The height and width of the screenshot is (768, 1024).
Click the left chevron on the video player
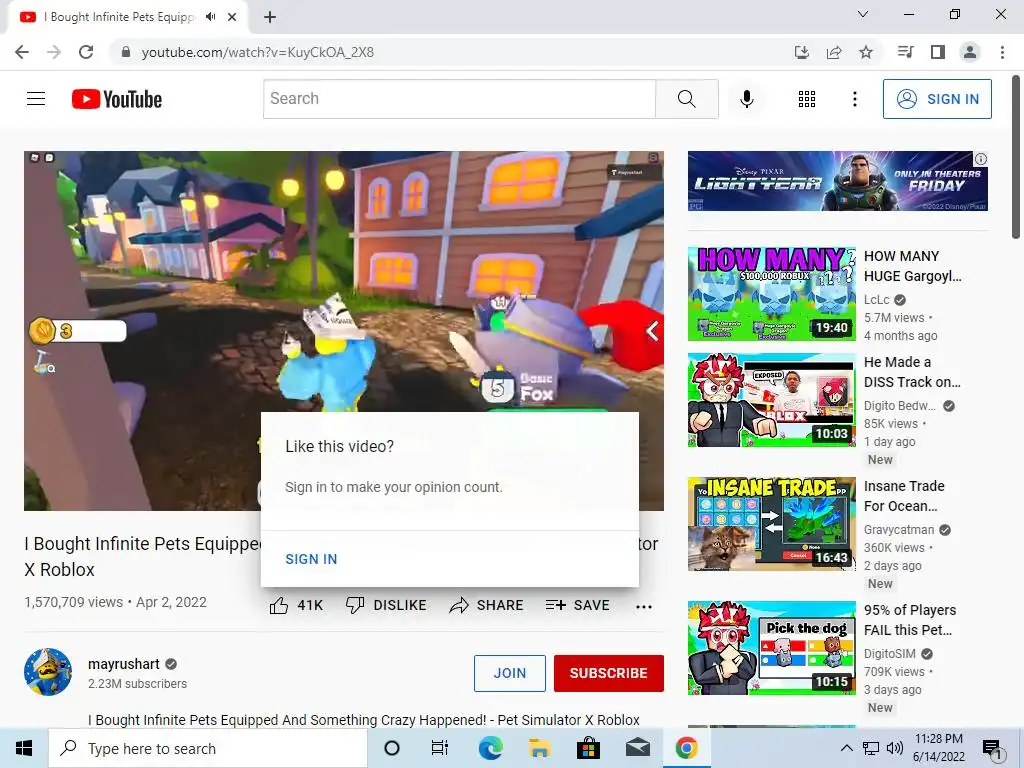(652, 331)
